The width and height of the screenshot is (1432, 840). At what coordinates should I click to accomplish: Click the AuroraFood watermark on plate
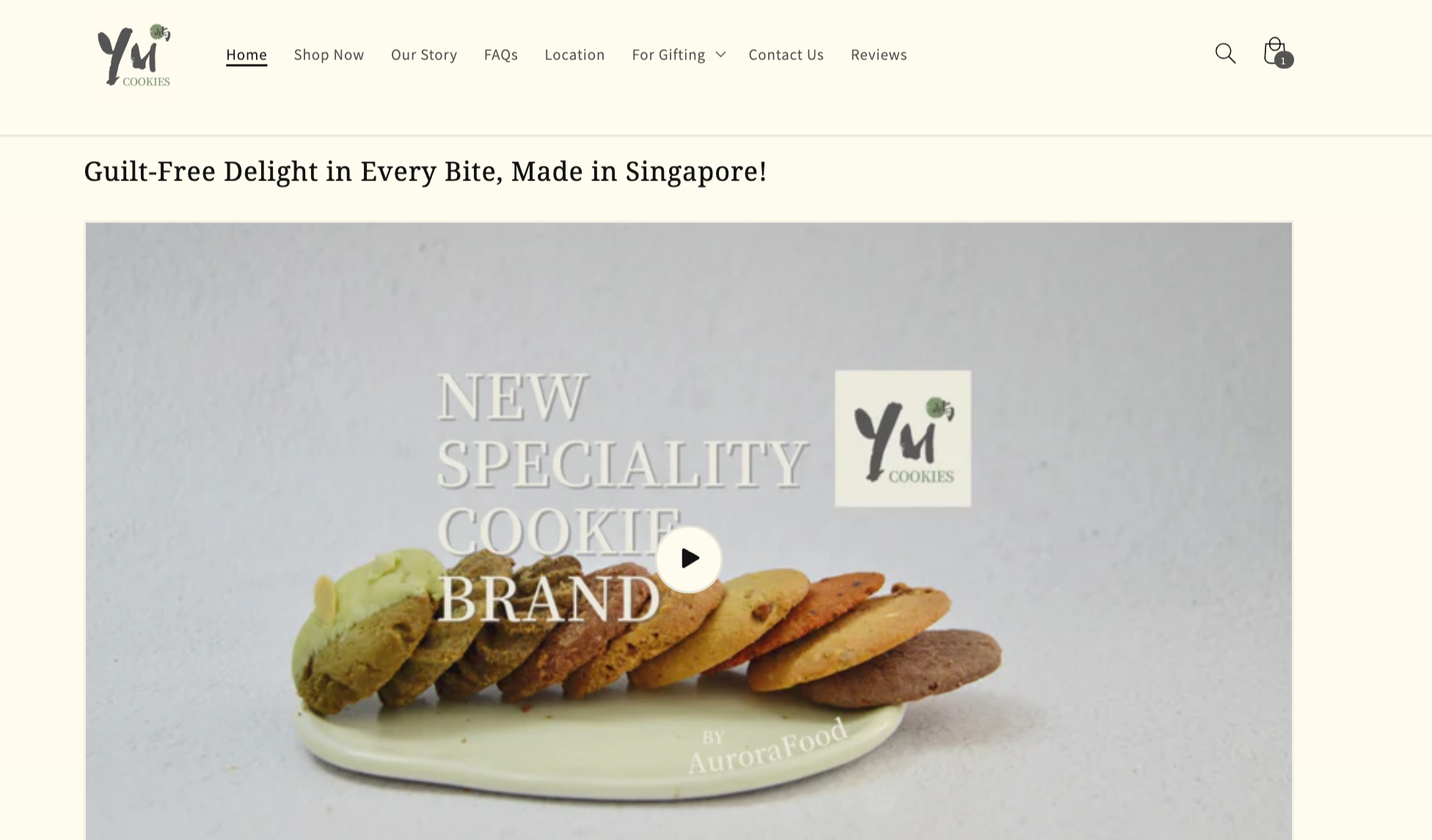click(x=767, y=746)
